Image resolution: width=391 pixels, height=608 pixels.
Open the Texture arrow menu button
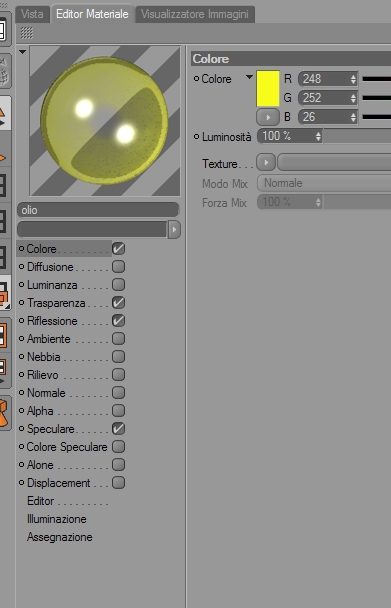[x=266, y=163]
